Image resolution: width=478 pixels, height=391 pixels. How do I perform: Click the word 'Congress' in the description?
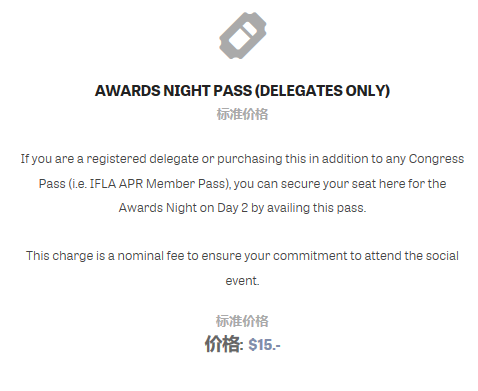pyautogui.click(x=436, y=159)
